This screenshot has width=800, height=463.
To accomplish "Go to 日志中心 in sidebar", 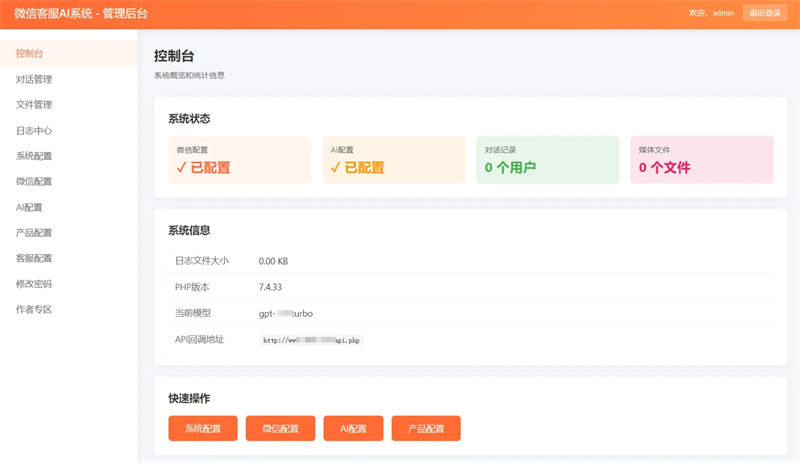I will coord(34,130).
